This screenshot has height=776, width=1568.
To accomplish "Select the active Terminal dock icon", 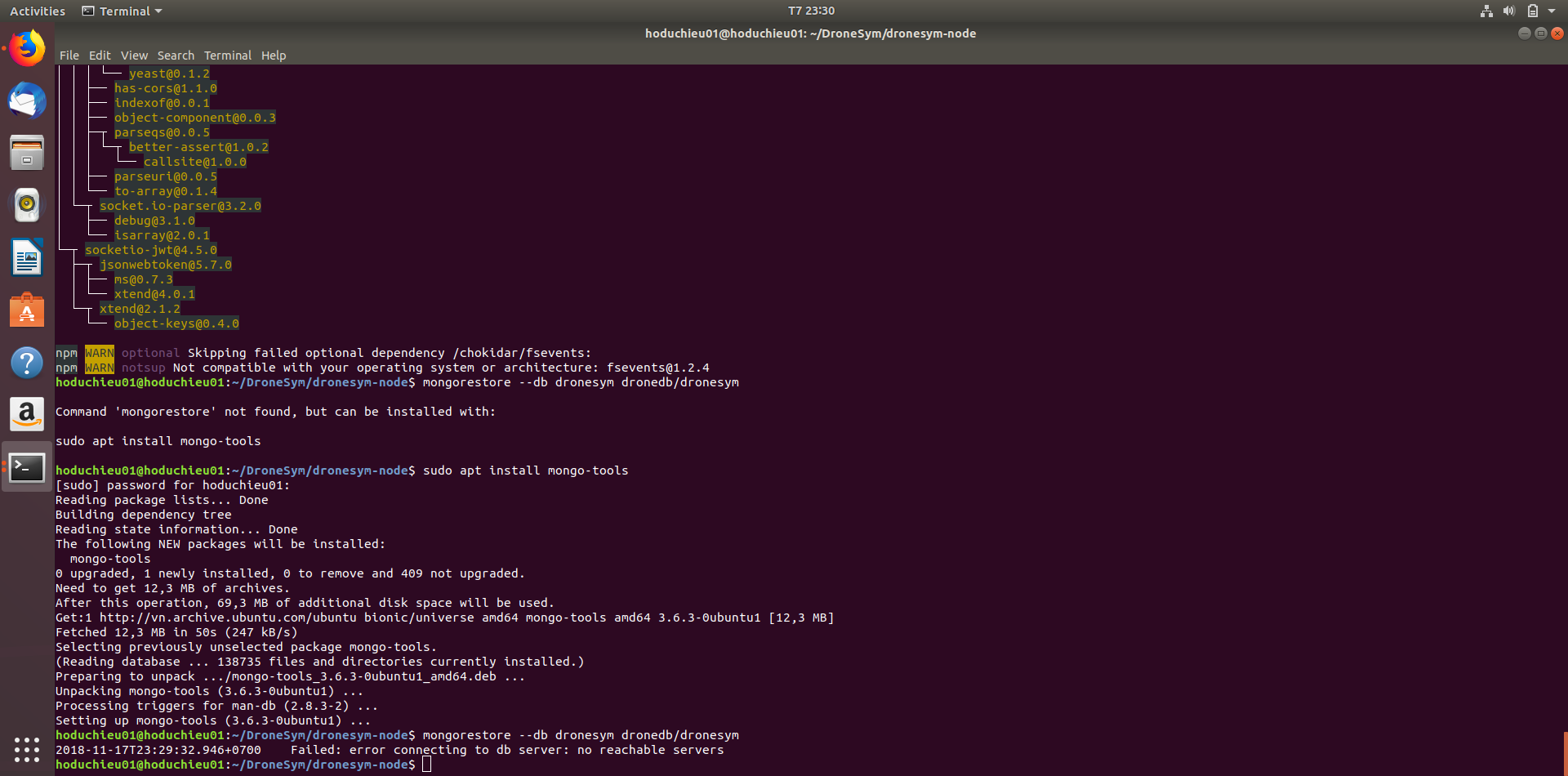I will pyautogui.click(x=27, y=466).
